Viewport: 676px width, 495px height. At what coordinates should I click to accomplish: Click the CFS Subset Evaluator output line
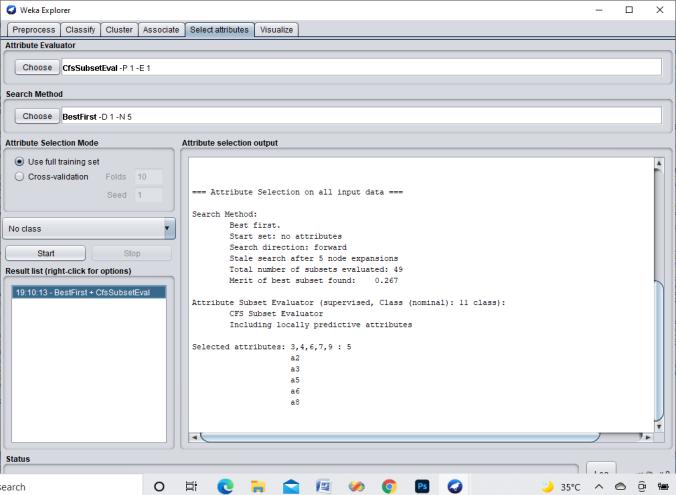click(x=276, y=313)
